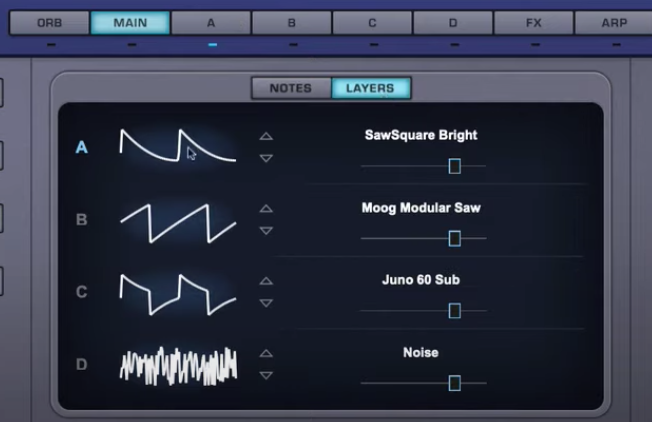The height and width of the screenshot is (422, 652).
Task: Toggle the indicator under tab A
Action: pyautogui.click(x=212, y=44)
